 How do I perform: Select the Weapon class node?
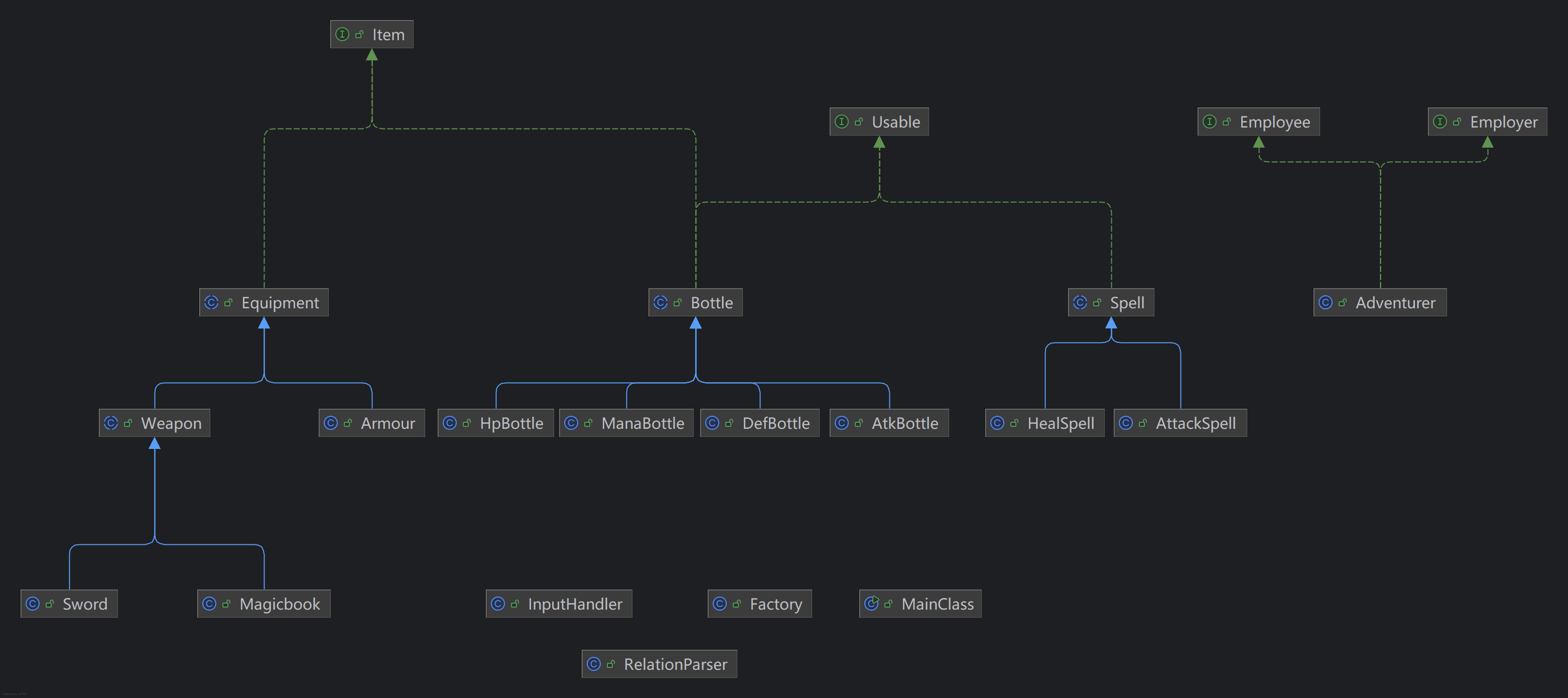pos(155,423)
